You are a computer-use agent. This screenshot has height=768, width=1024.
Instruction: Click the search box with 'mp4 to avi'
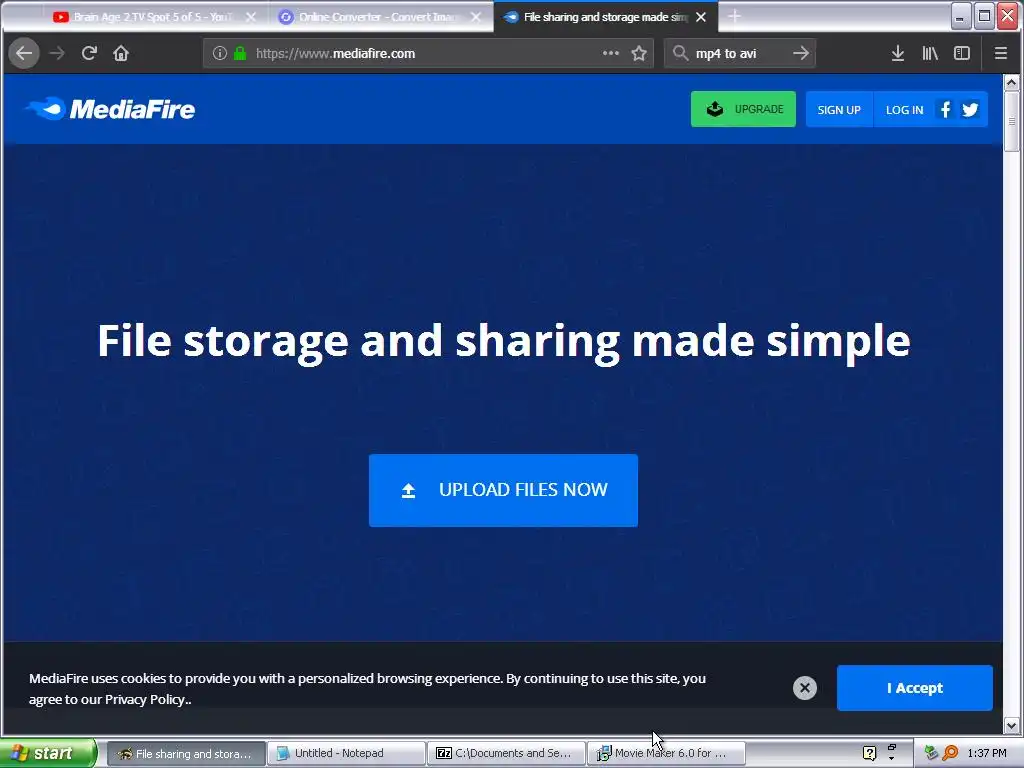click(739, 54)
